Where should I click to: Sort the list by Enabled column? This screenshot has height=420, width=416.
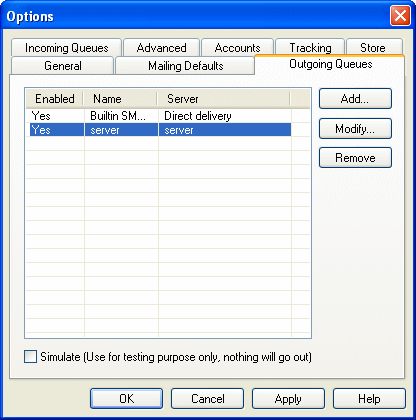point(55,99)
